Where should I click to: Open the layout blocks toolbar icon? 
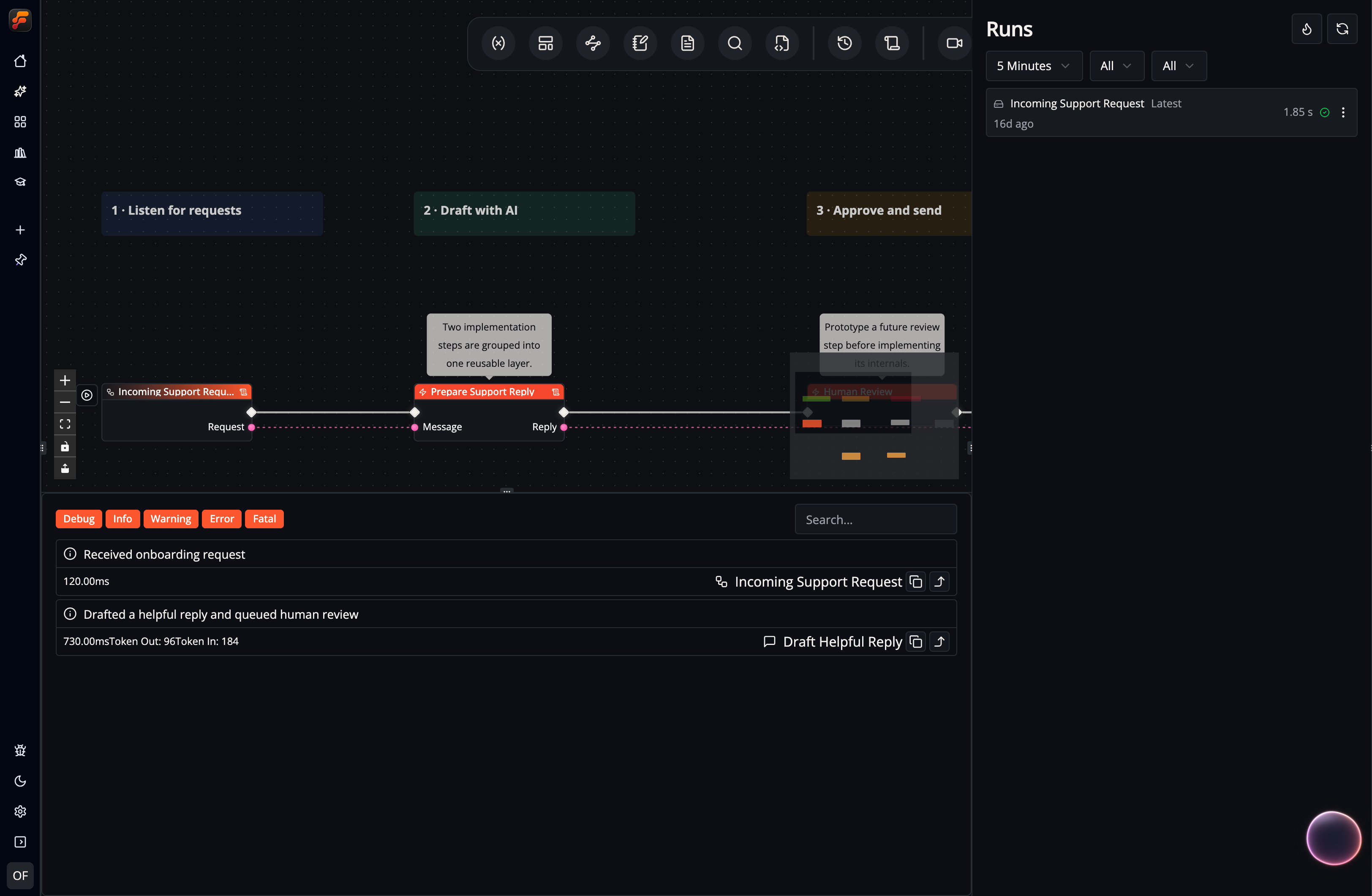coord(545,43)
